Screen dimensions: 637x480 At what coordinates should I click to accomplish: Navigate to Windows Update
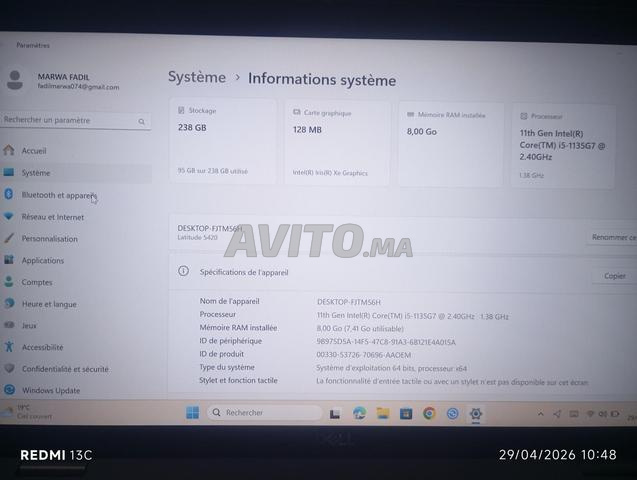click(51, 390)
